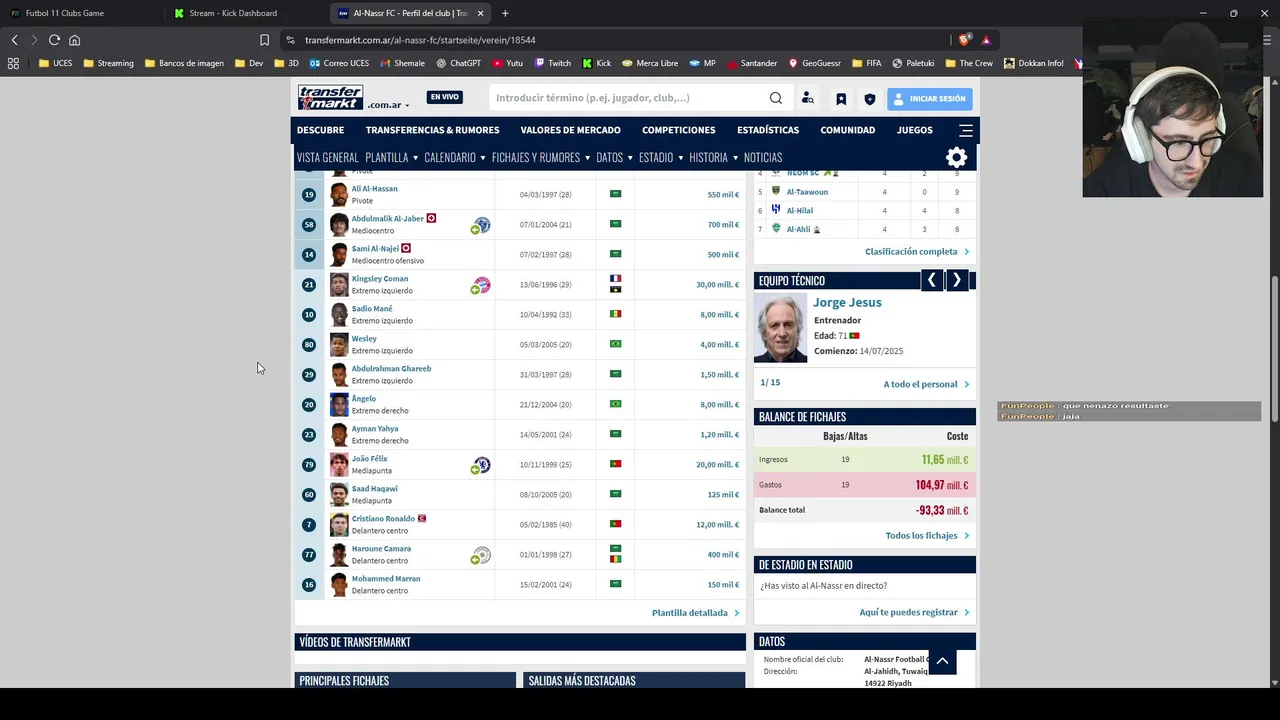The width and height of the screenshot is (1280, 720).
Task: Open the hamburger menu in main navigation
Action: pyautogui.click(x=965, y=130)
